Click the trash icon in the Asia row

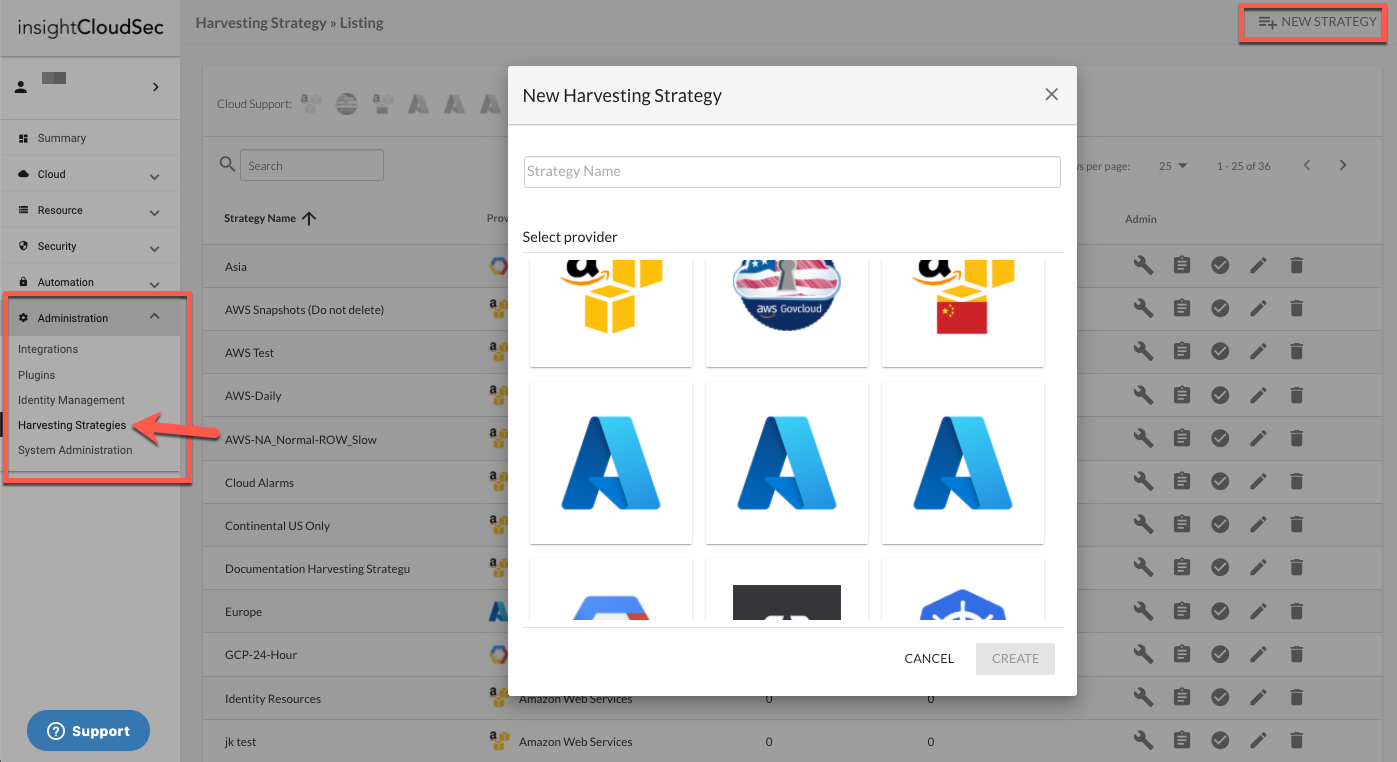pos(1296,265)
